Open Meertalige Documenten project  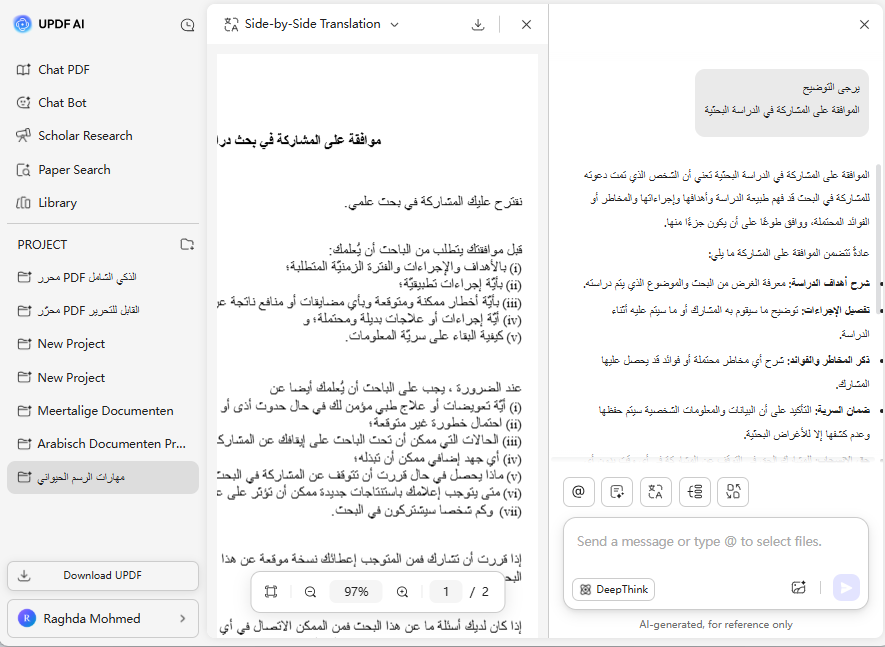point(103,410)
